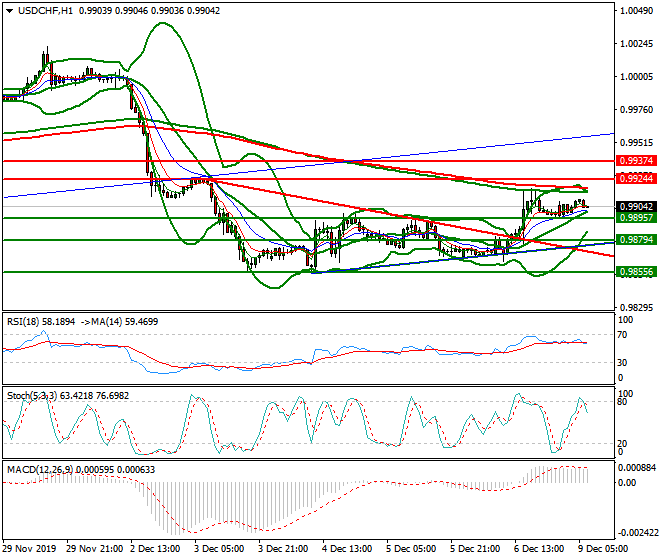Image resolution: width=660 pixels, height=560 pixels.
Task: Select the red 0.99374 price level label
Action: pyautogui.click(x=636, y=160)
